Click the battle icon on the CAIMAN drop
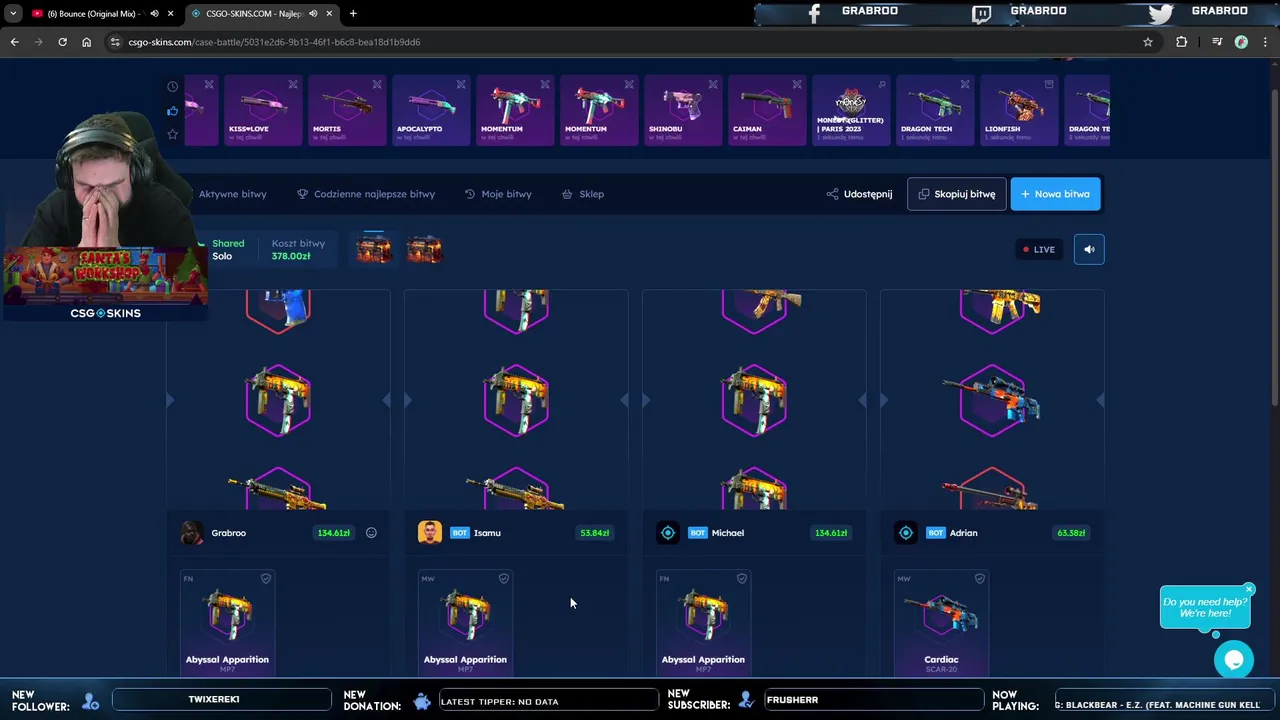Screen dimensions: 1280x720 point(797,84)
